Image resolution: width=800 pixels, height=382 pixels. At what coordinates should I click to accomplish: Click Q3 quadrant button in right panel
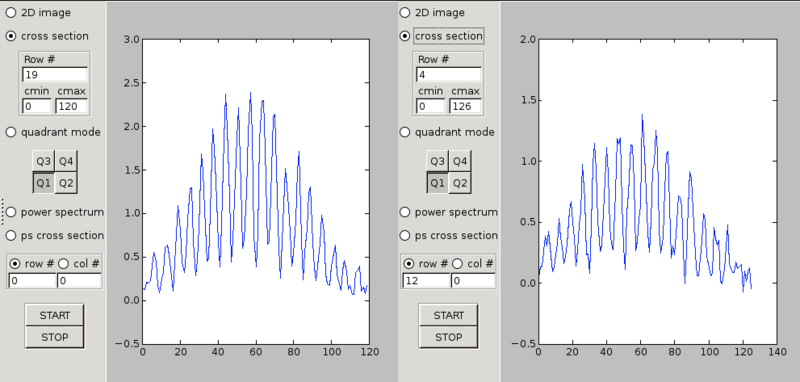437,162
